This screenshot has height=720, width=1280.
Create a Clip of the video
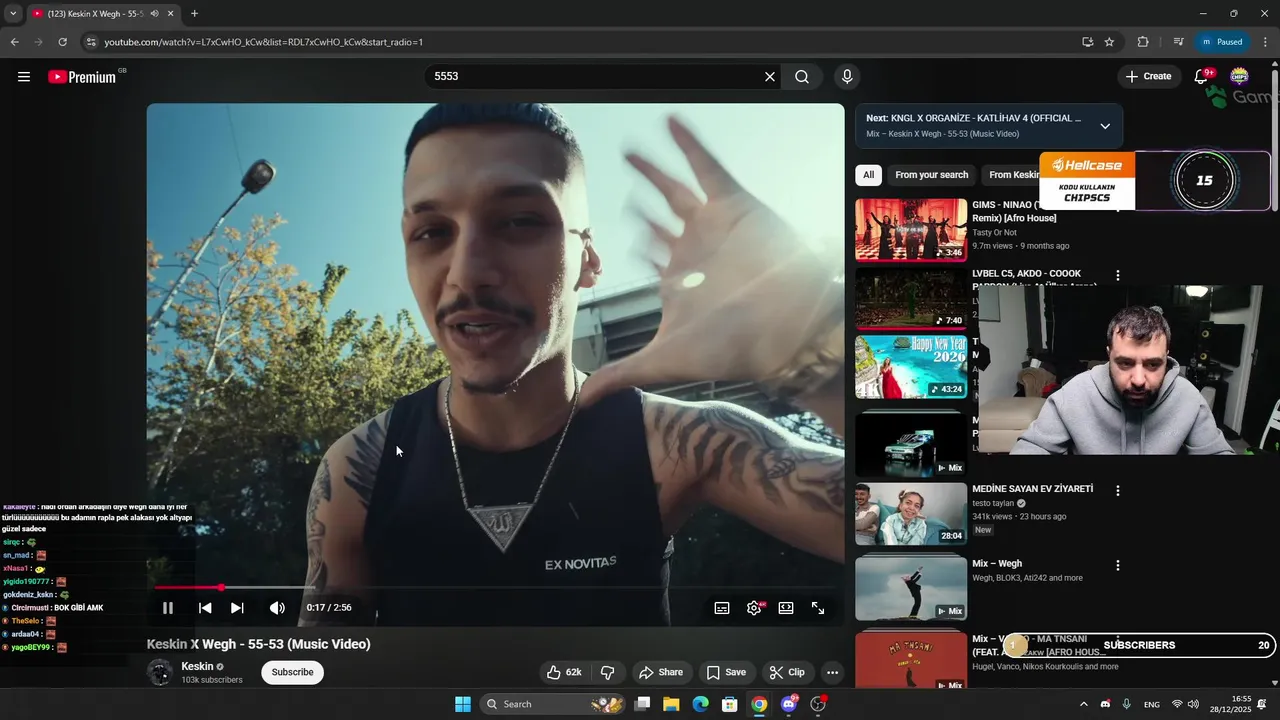[x=786, y=672]
